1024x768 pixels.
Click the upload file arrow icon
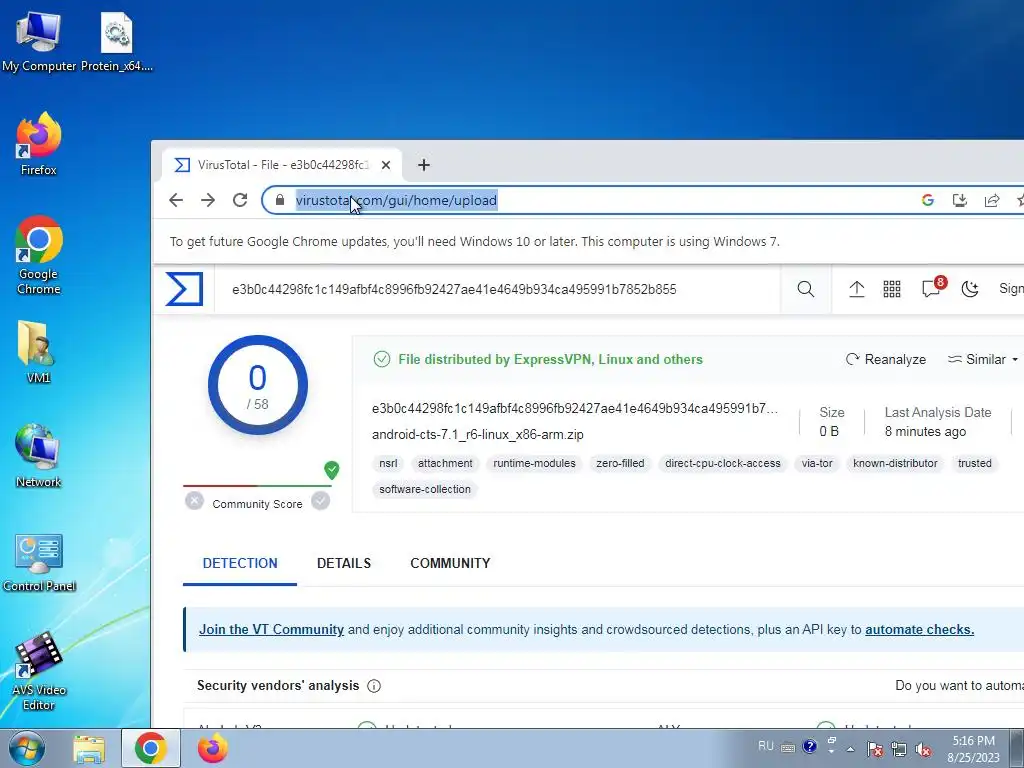point(857,289)
